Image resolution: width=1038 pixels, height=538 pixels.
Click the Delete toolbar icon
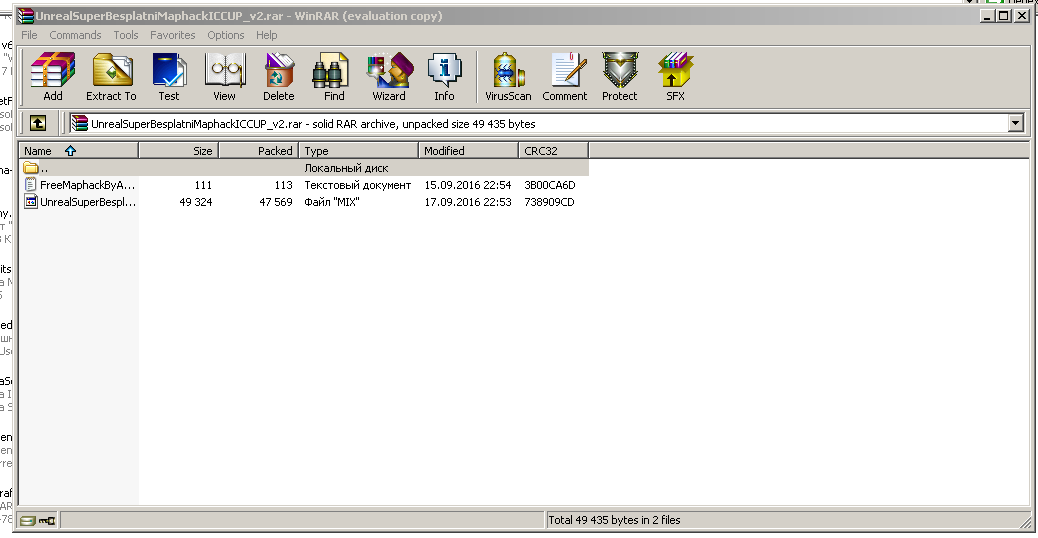pos(279,77)
